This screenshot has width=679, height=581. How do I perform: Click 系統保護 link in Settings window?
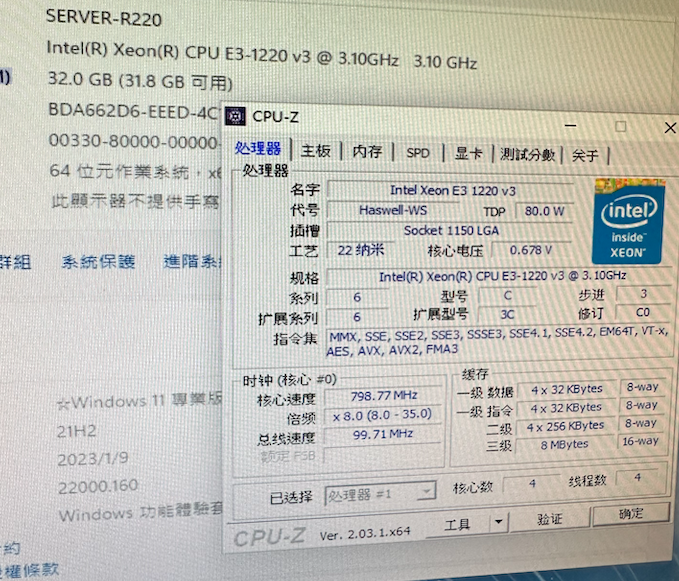[x=98, y=261]
